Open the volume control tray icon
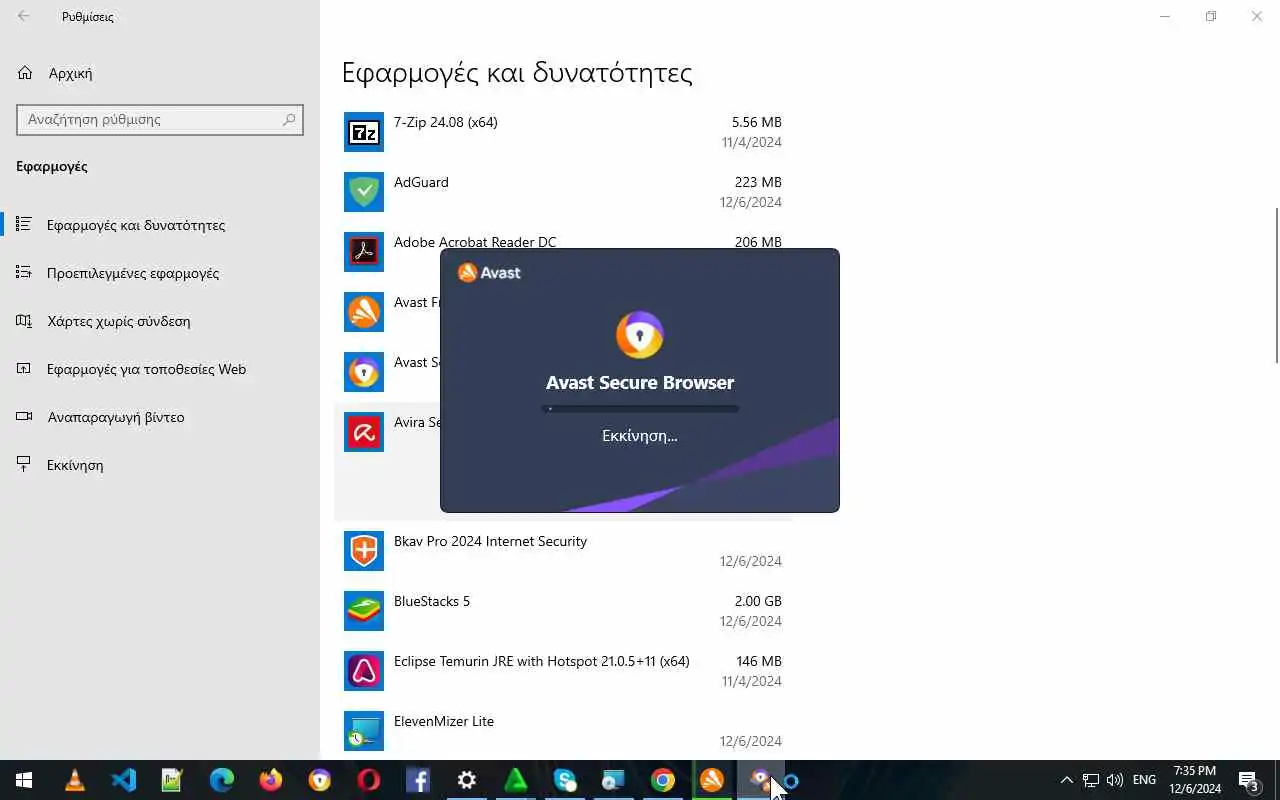Viewport: 1280px width, 800px height. pos(1115,780)
